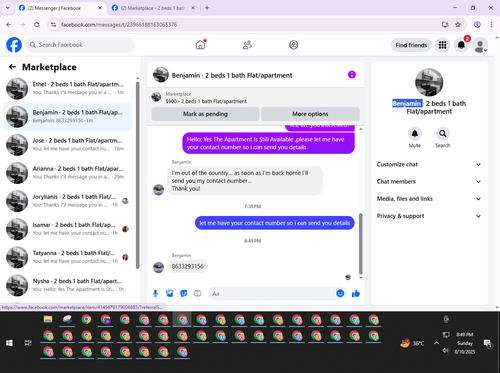Show hidden system tray icons
This screenshot has height=373, width=500.
436,343
